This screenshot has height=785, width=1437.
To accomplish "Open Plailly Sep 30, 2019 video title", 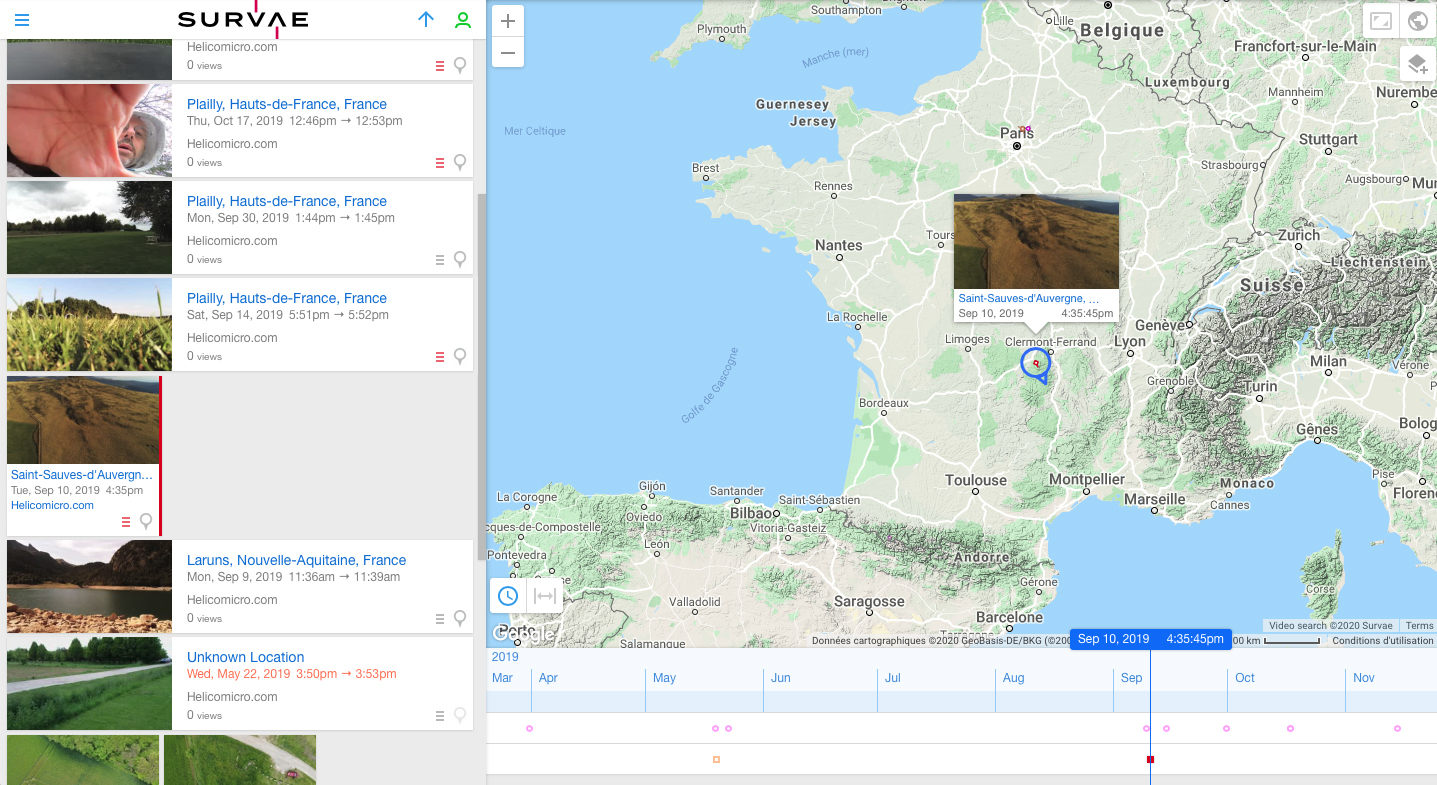I will pyautogui.click(x=287, y=201).
